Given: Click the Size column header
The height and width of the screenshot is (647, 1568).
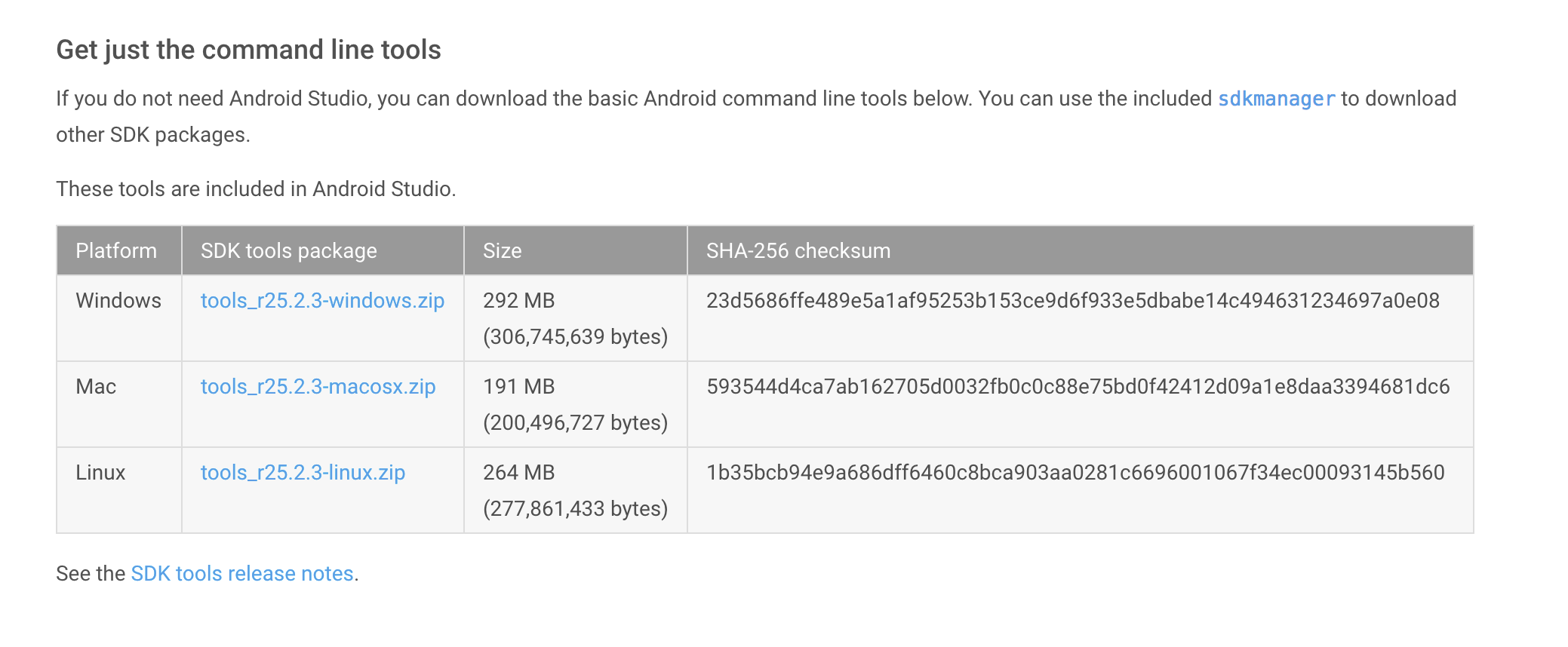Looking at the screenshot, I should [502, 251].
